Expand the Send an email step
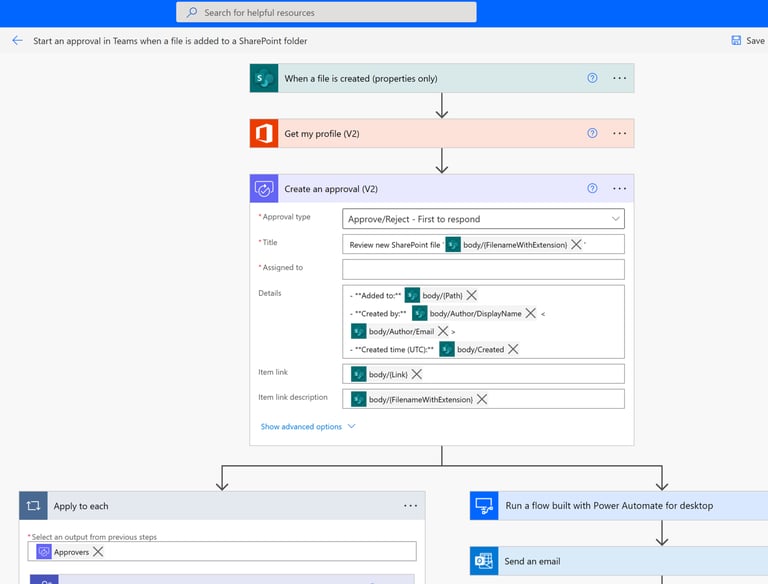This screenshot has height=584, width=768. click(619, 561)
